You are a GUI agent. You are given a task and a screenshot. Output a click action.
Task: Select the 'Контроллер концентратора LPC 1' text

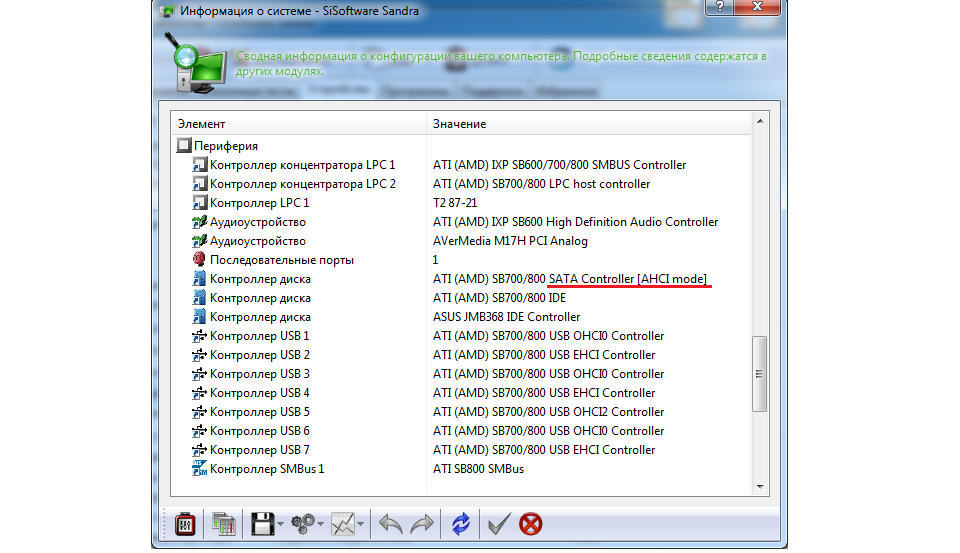pos(302,165)
